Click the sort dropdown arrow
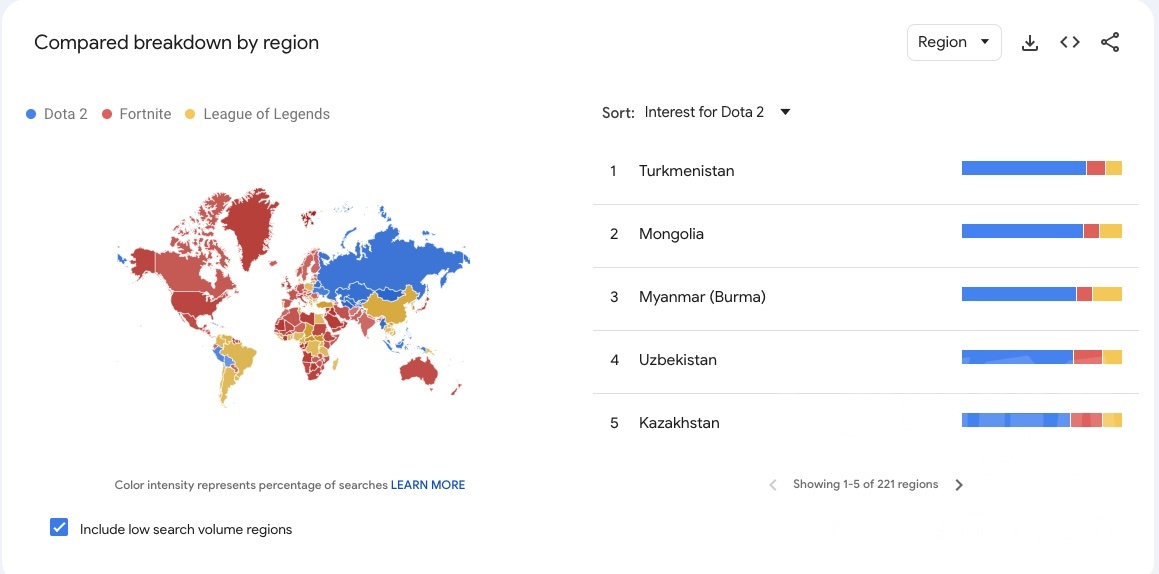This screenshot has width=1159, height=574. 785,112
